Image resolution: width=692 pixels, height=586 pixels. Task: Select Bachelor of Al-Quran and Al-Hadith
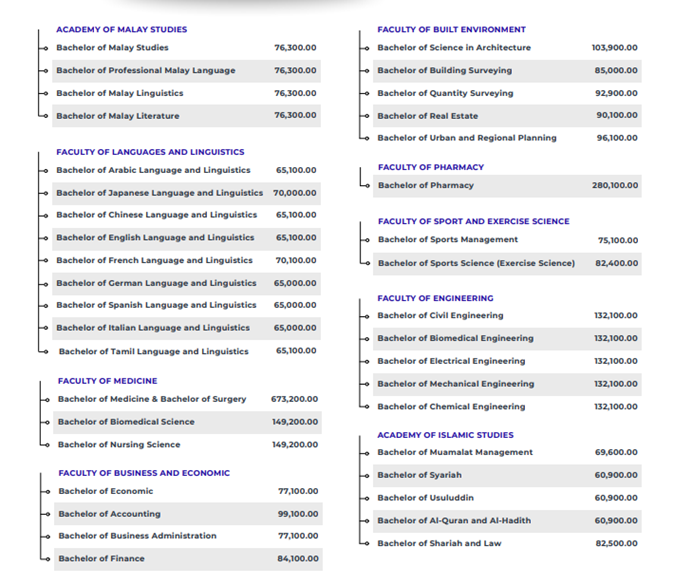pyautogui.click(x=454, y=521)
